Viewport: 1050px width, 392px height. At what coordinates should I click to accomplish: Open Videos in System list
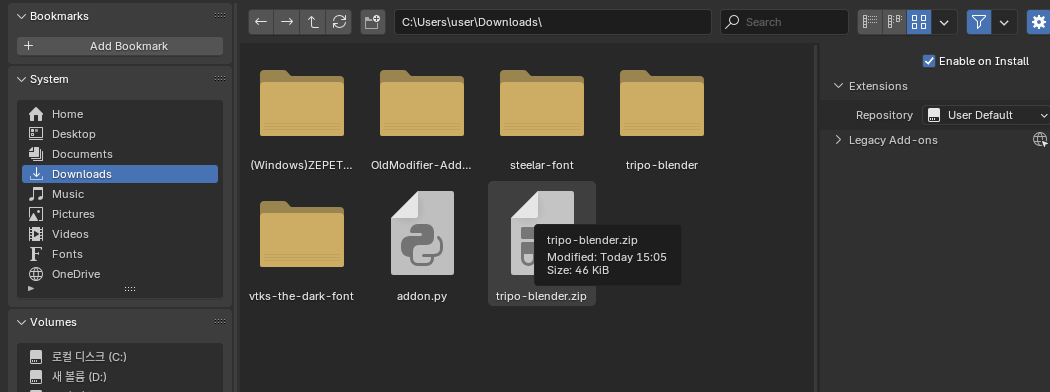pos(120,235)
